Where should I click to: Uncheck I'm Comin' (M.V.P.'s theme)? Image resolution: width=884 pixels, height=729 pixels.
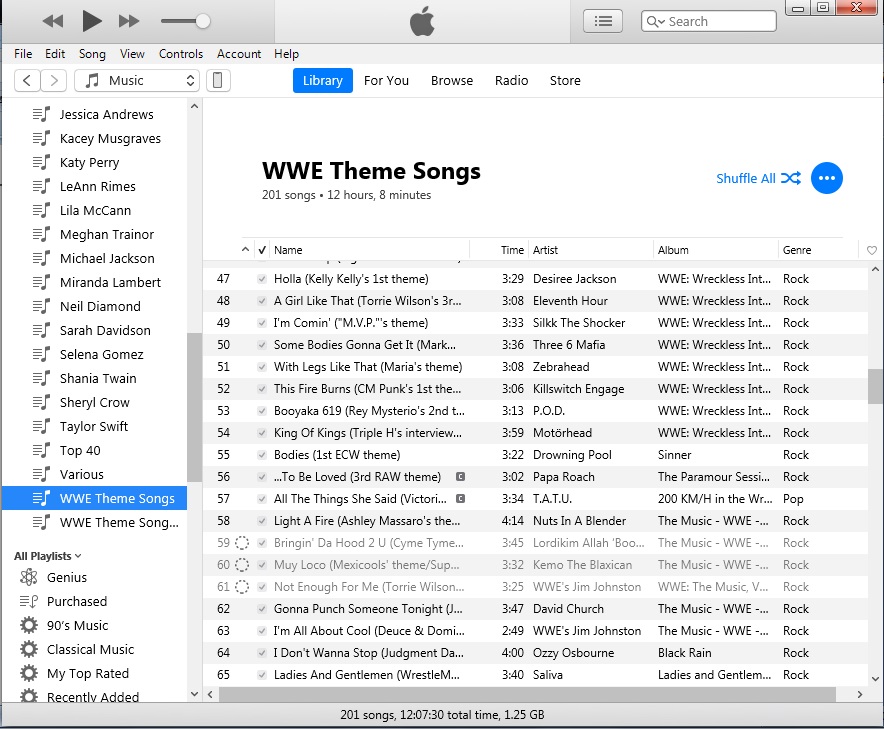tap(262, 322)
